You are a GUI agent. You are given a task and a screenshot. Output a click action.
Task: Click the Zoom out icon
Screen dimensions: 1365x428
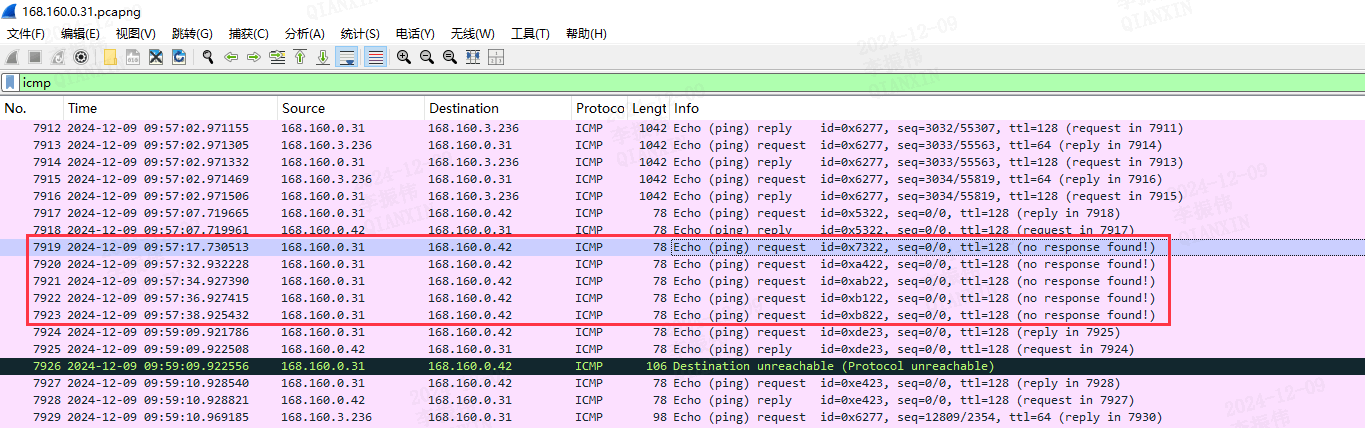[427, 57]
